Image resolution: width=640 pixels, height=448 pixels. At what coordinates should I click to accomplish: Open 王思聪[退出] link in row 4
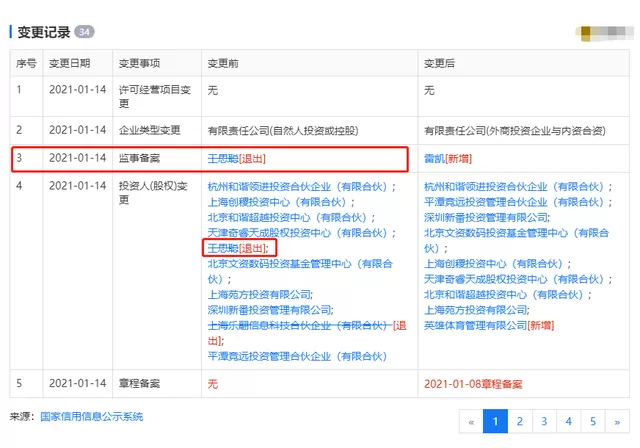[x=238, y=248]
